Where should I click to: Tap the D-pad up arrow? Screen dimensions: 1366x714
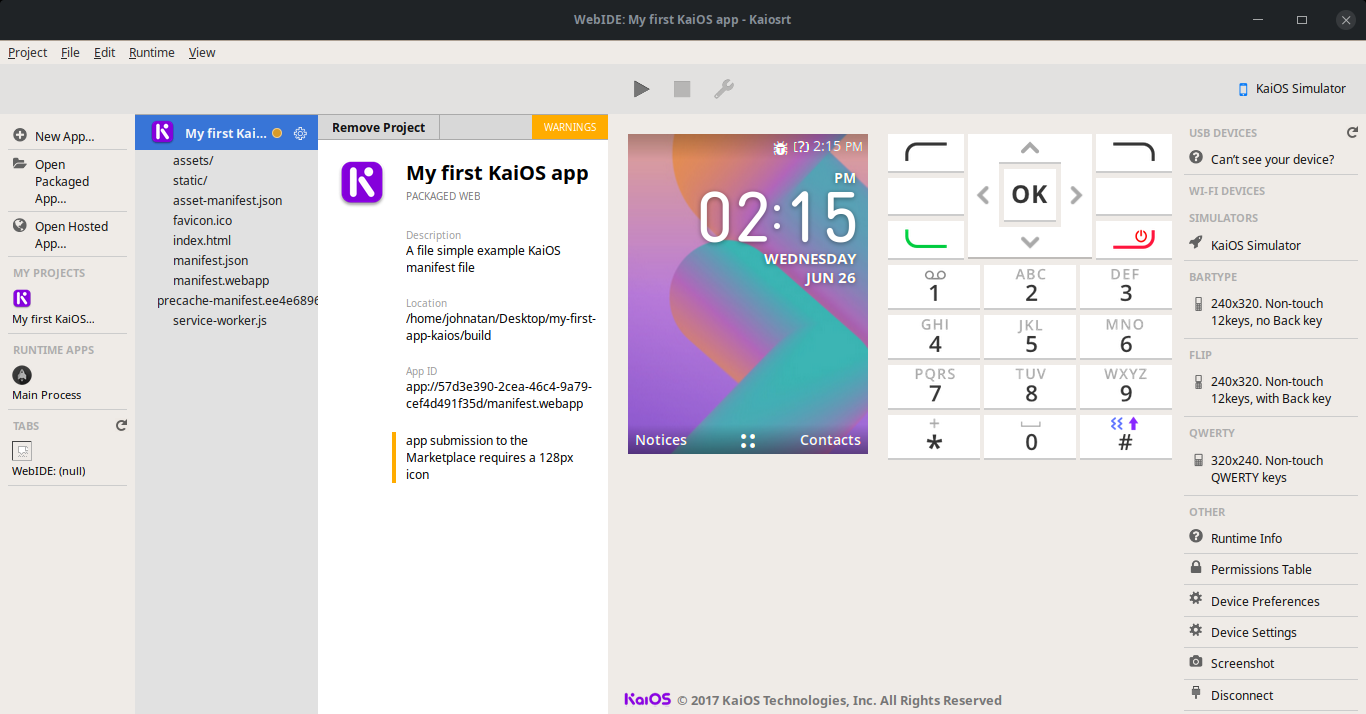click(x=1030, y=148)
